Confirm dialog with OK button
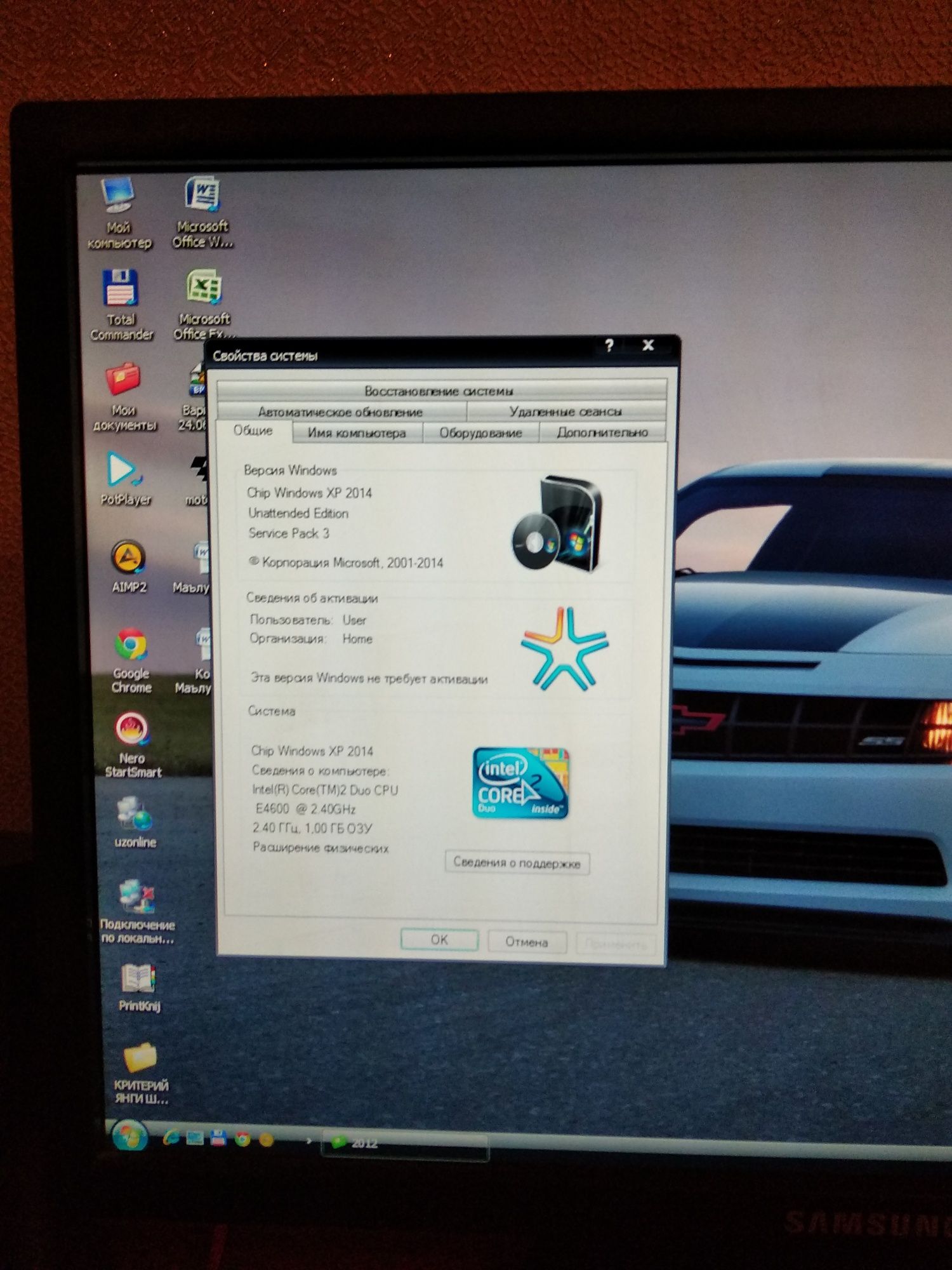Screen dimensions: 952x1270 tap(439, 940)
